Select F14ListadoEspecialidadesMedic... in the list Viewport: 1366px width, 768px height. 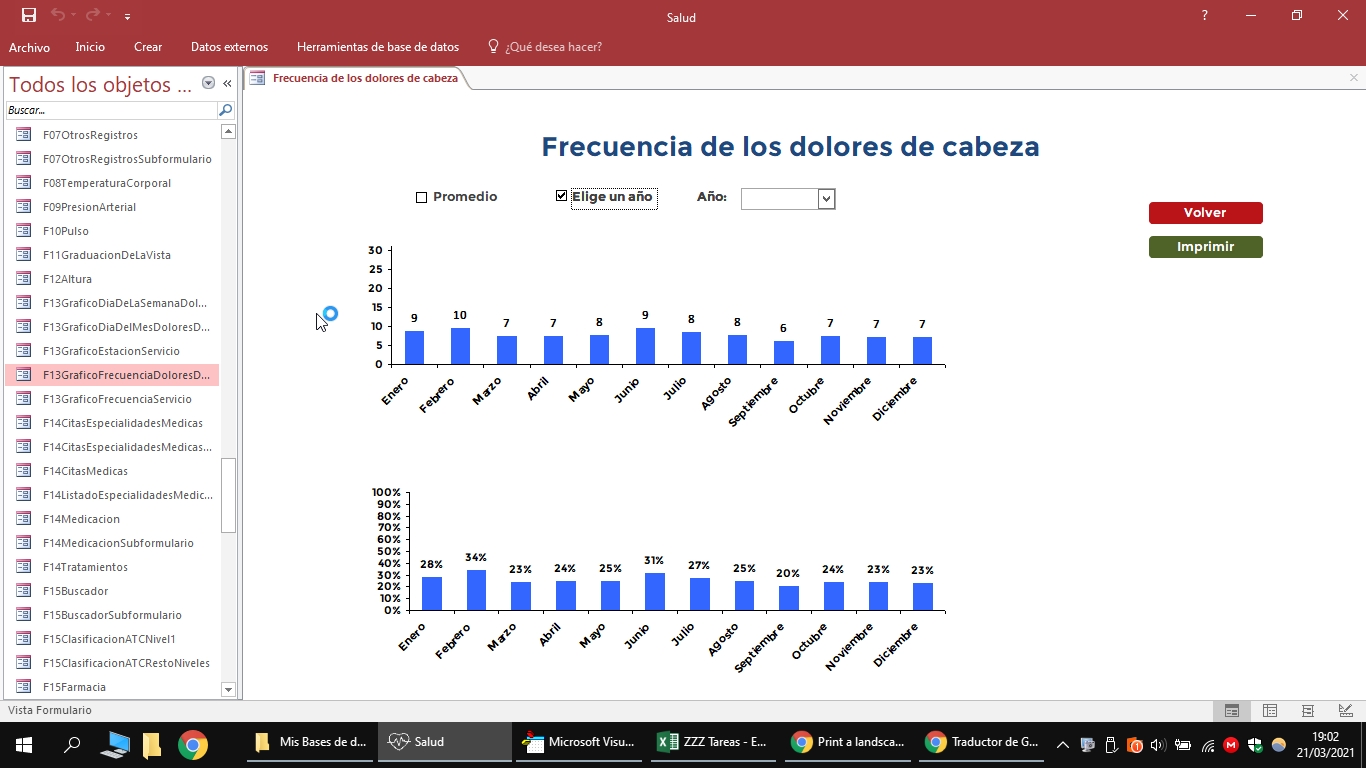112,495
